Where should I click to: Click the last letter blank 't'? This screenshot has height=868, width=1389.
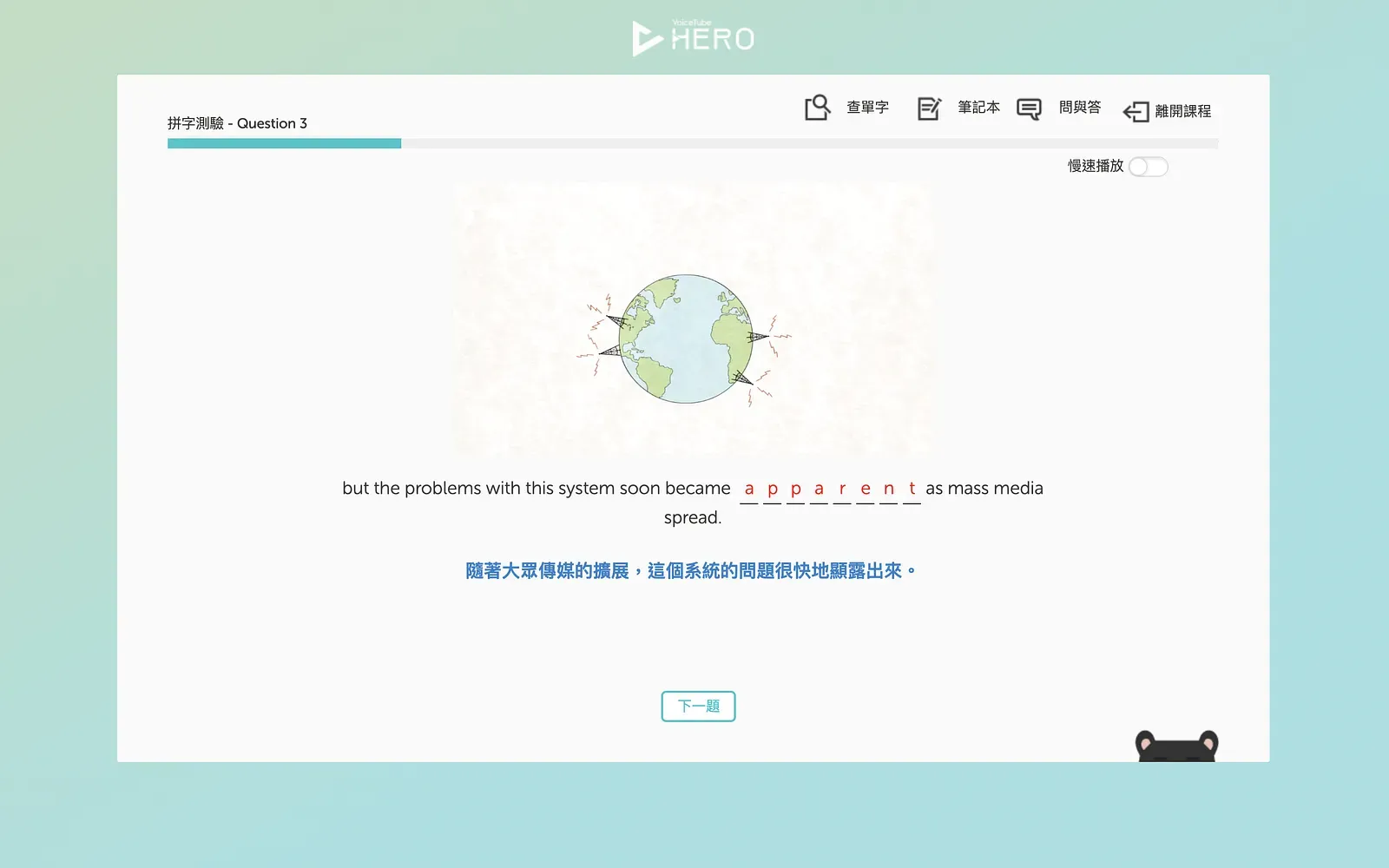click(912, 490)
